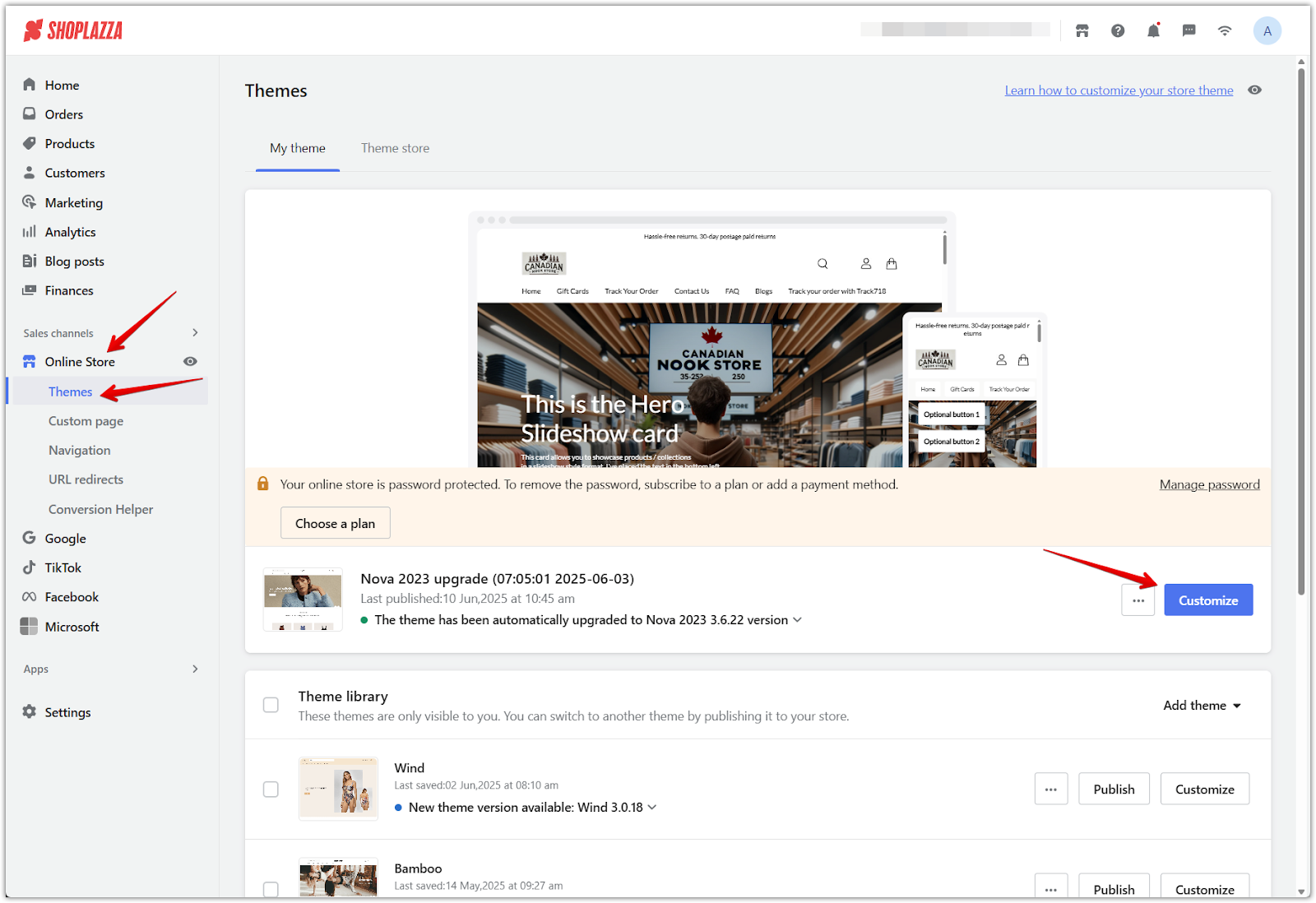View online store via eye icon
Image resolution: width=1316 pixels, height=903 pixels.
tap(190, 362)
